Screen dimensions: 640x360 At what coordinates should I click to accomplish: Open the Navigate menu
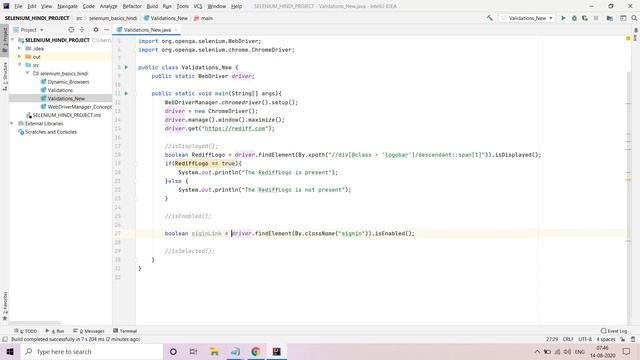click(x=67, y=6)
